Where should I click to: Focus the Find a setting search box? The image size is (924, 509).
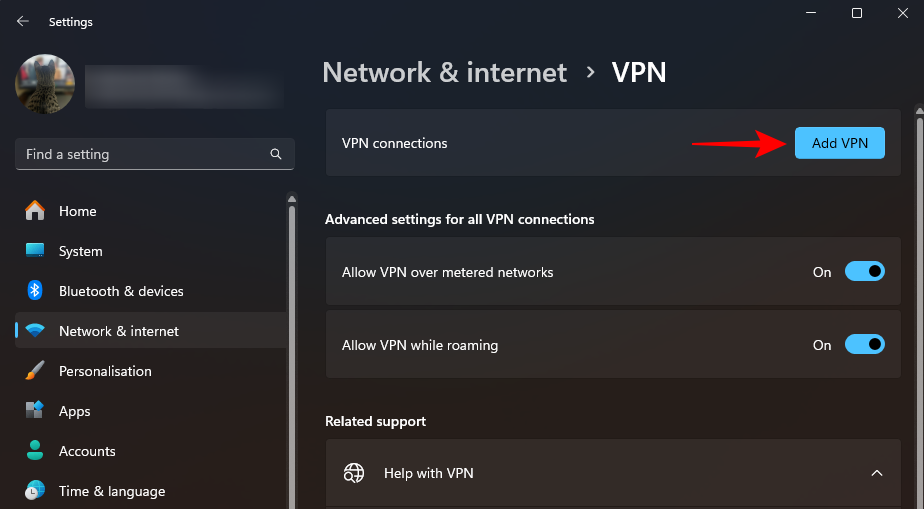tap(145, 155)
